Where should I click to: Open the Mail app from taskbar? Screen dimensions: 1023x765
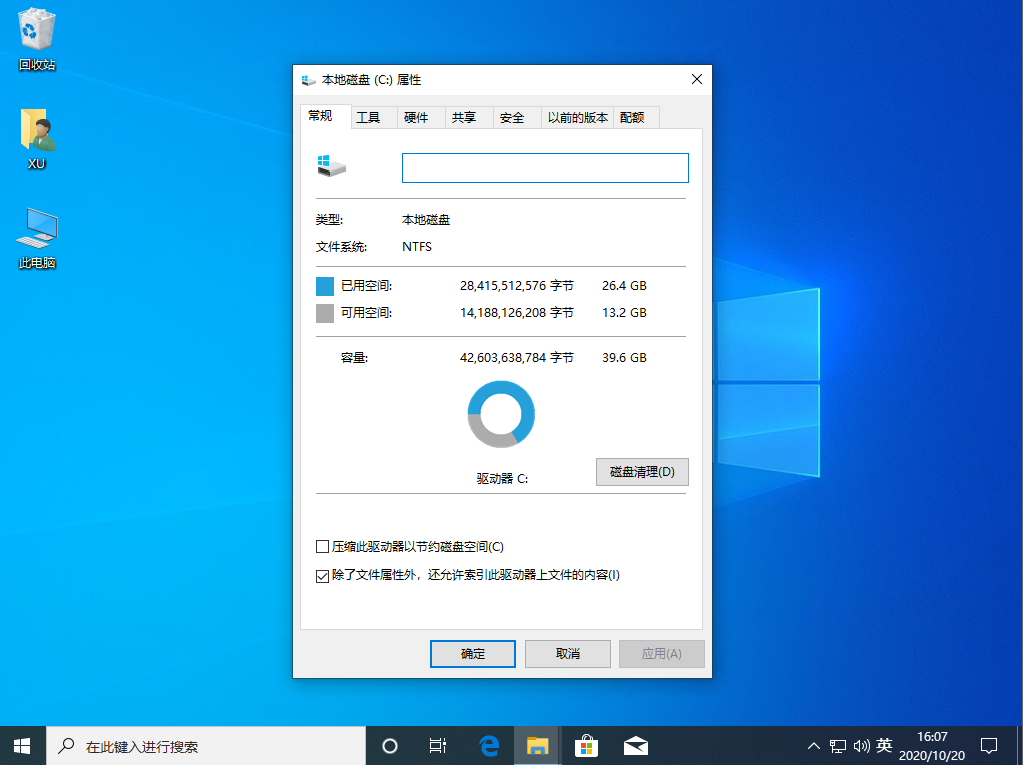(635, 746)
